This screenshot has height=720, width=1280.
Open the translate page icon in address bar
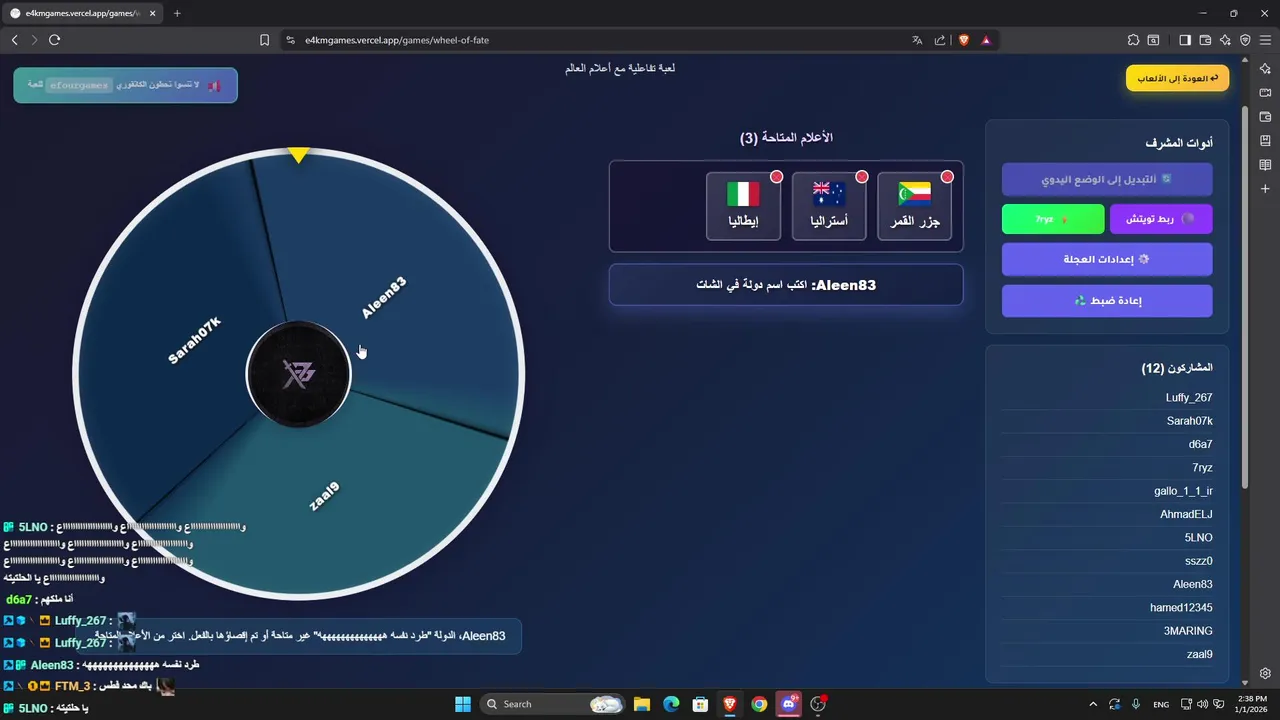tap(917, 40)
